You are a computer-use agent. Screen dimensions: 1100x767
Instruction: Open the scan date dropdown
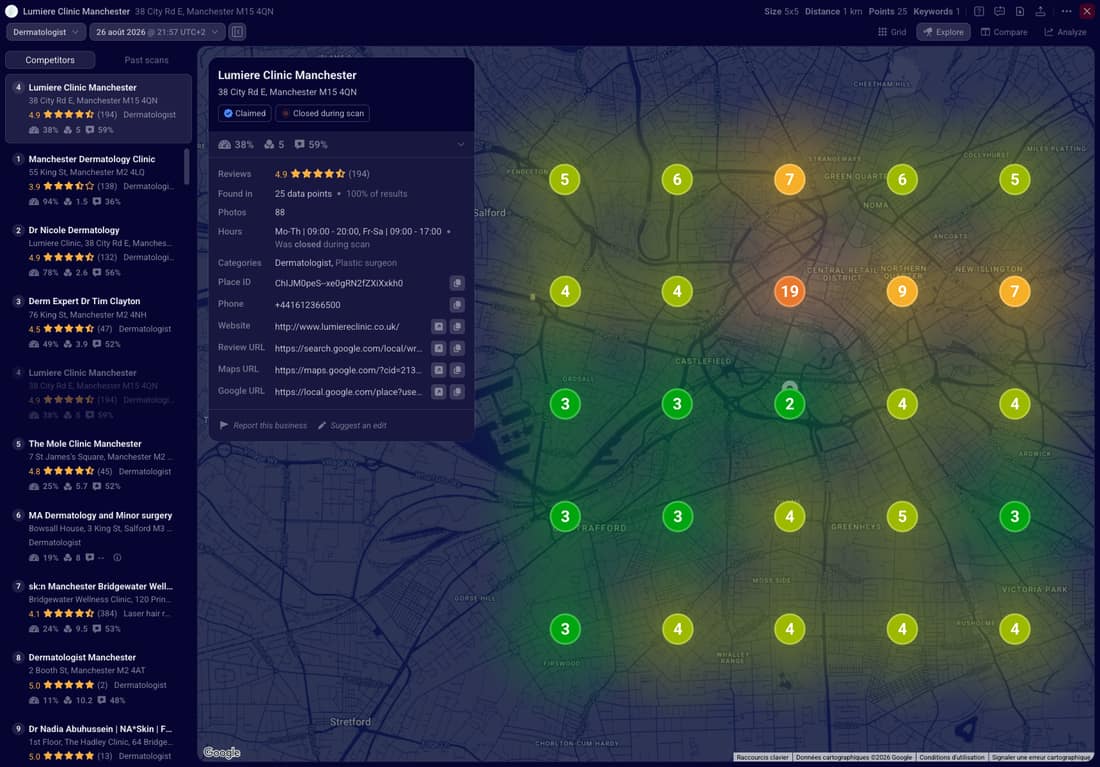[157, 32]
